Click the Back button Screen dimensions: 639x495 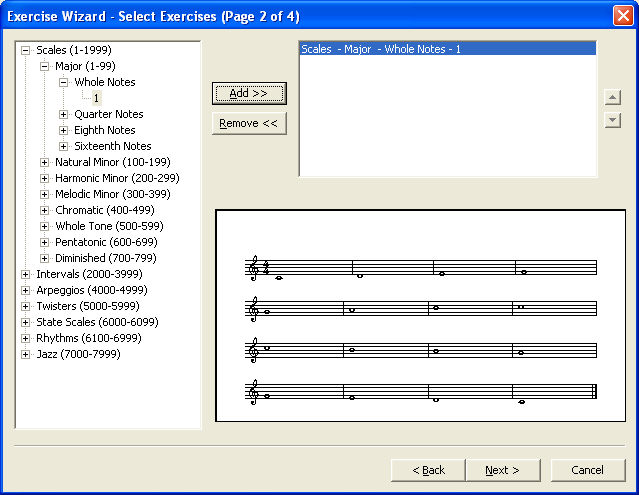[x=427, y=470]
